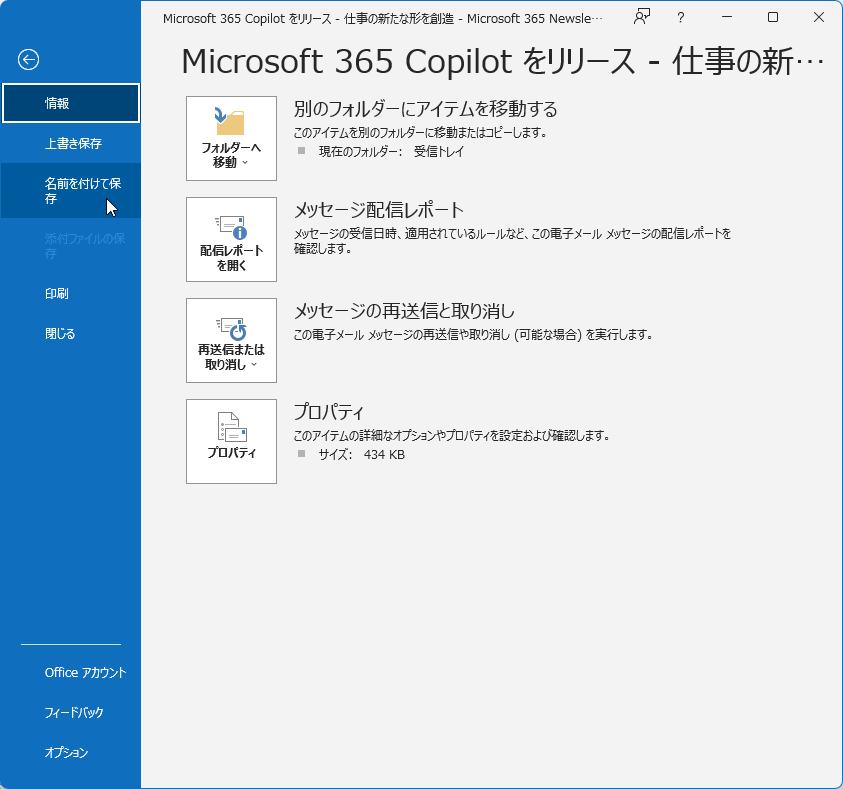Open the プロパティ properties button

click(x=231, y=441)
